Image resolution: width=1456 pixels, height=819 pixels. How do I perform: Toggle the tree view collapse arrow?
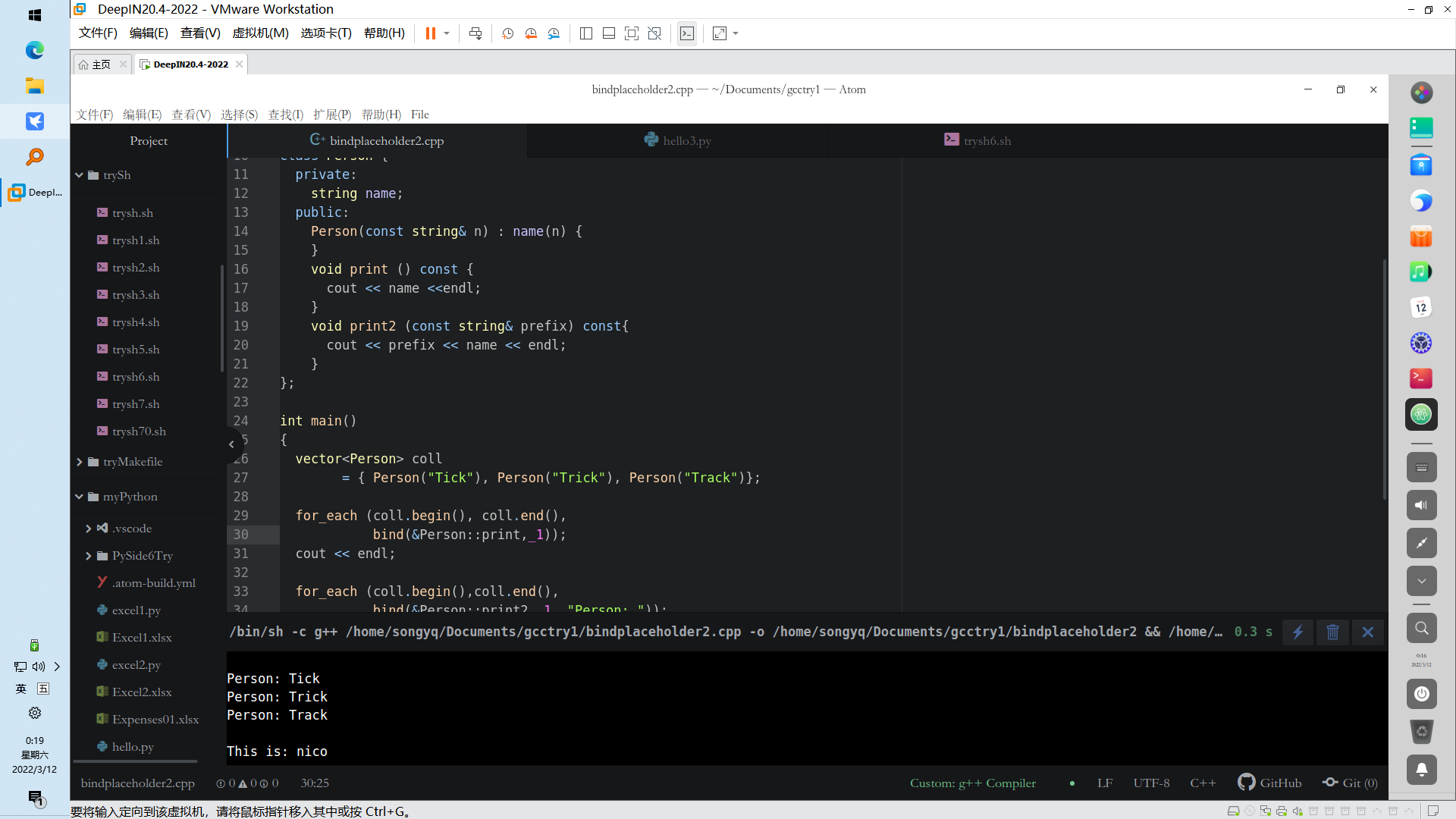pos(232,444)
